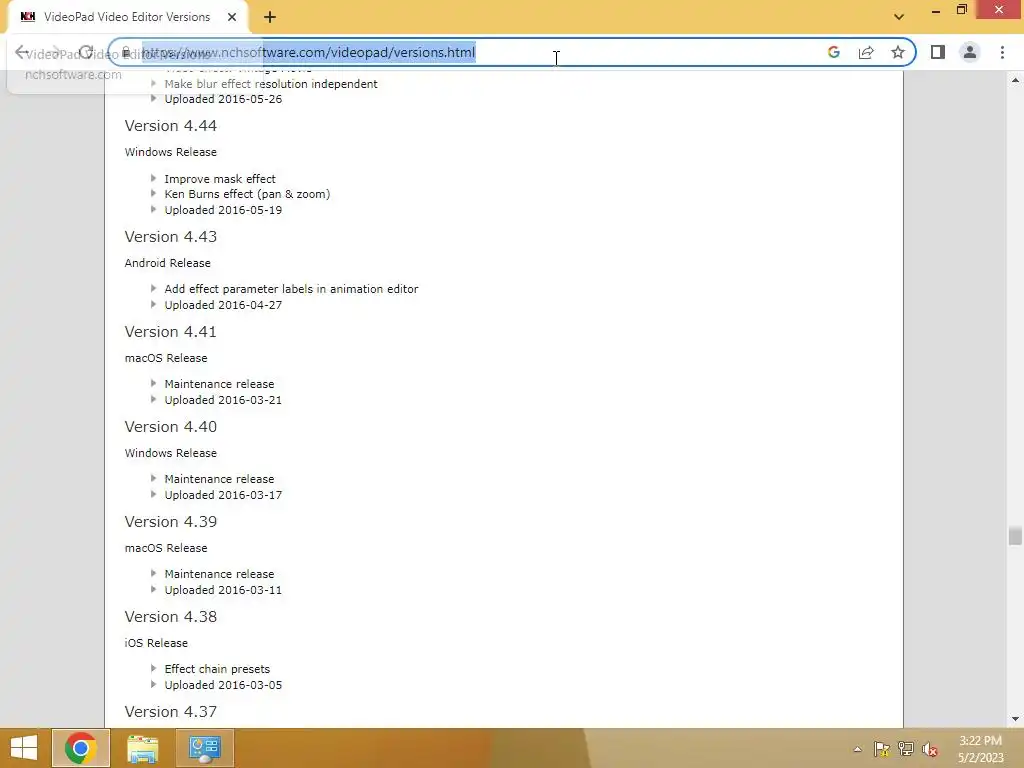Viewport: 1024px width, 768px height.
Task: Click the Chrome back arrow
Action: 22,52
